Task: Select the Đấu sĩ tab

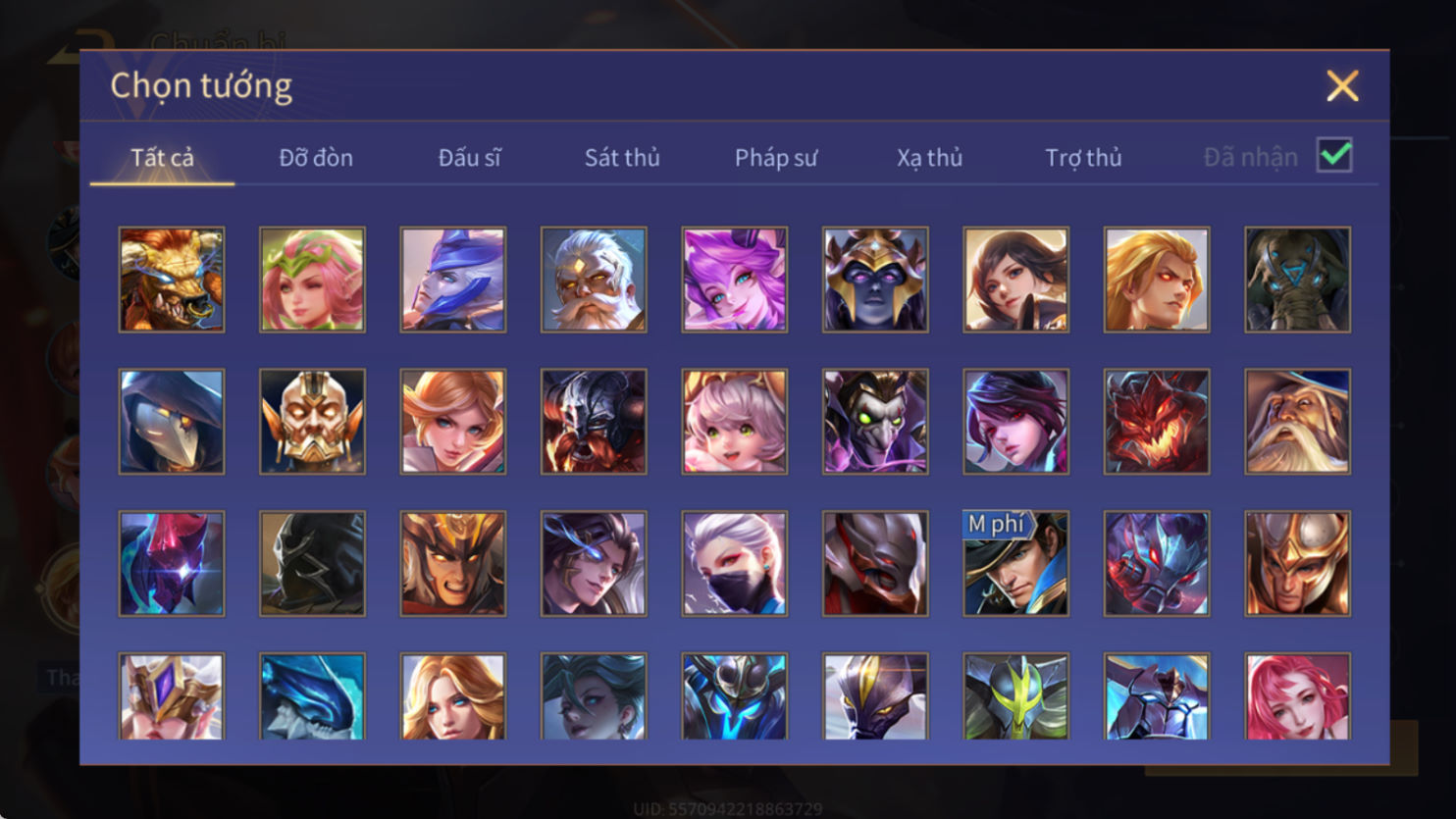Action: point(469,157)
